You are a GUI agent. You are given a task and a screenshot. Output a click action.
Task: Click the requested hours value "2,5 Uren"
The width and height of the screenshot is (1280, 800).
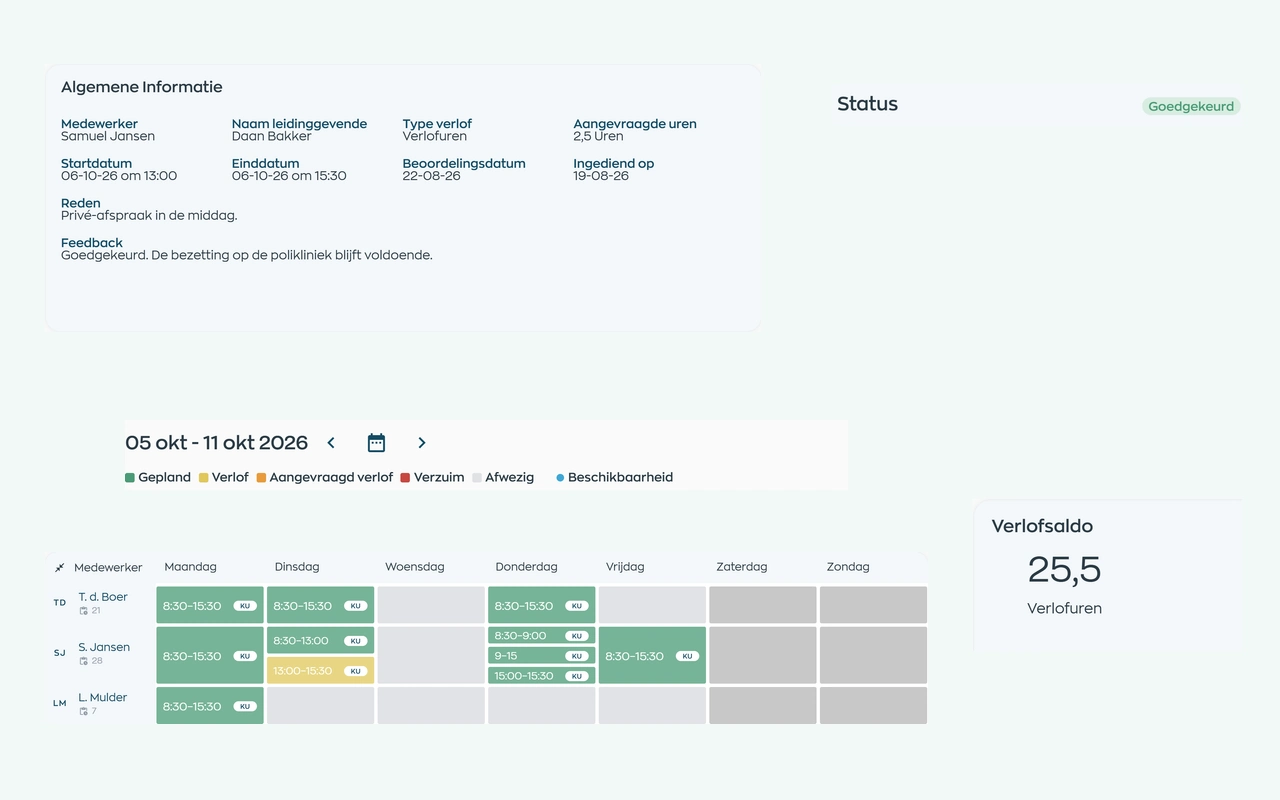point(598,136)
